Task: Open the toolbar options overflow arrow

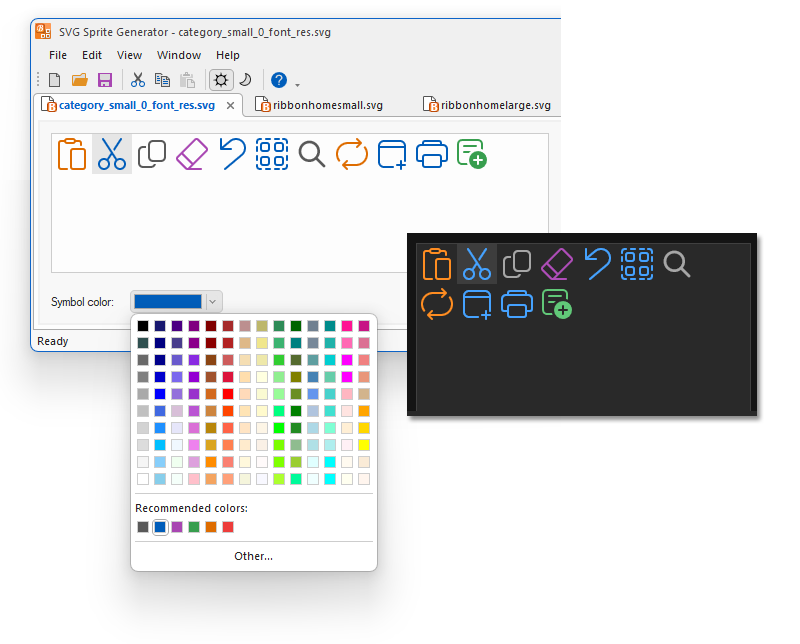Action: point(297,82)
